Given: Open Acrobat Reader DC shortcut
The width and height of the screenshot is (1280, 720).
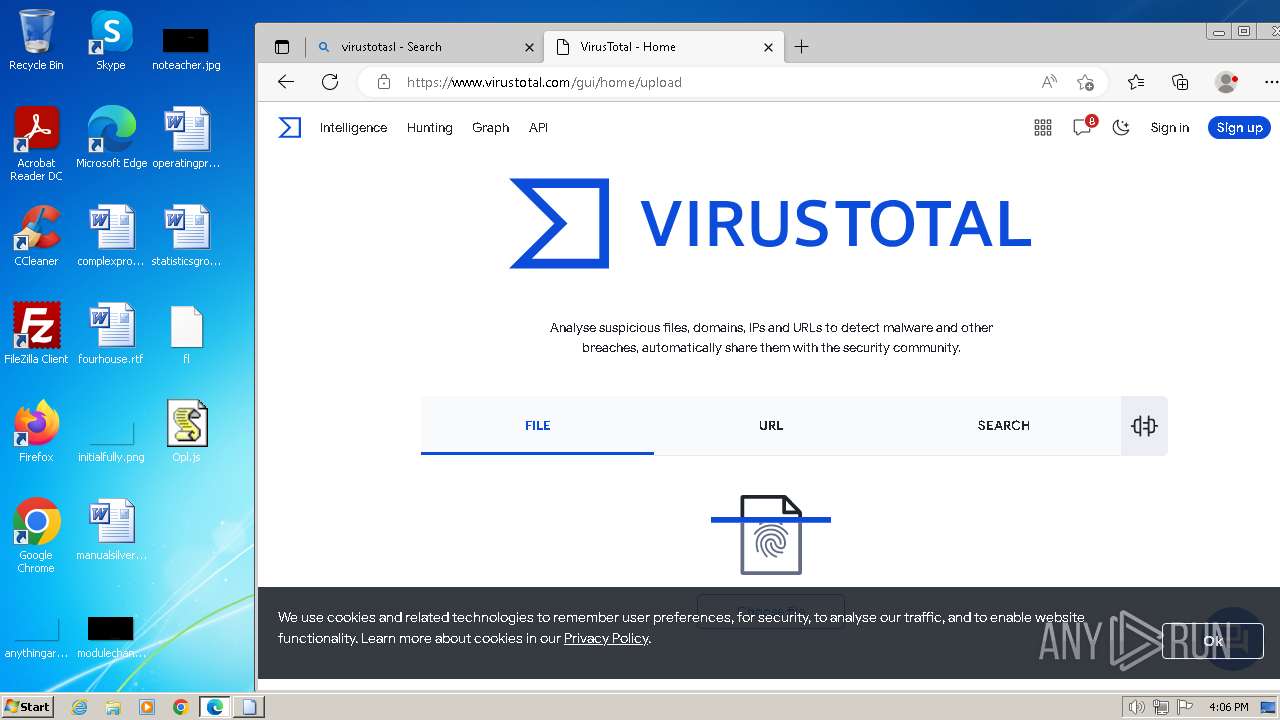Looking at the screenshot, I should (x=36, y=144).
